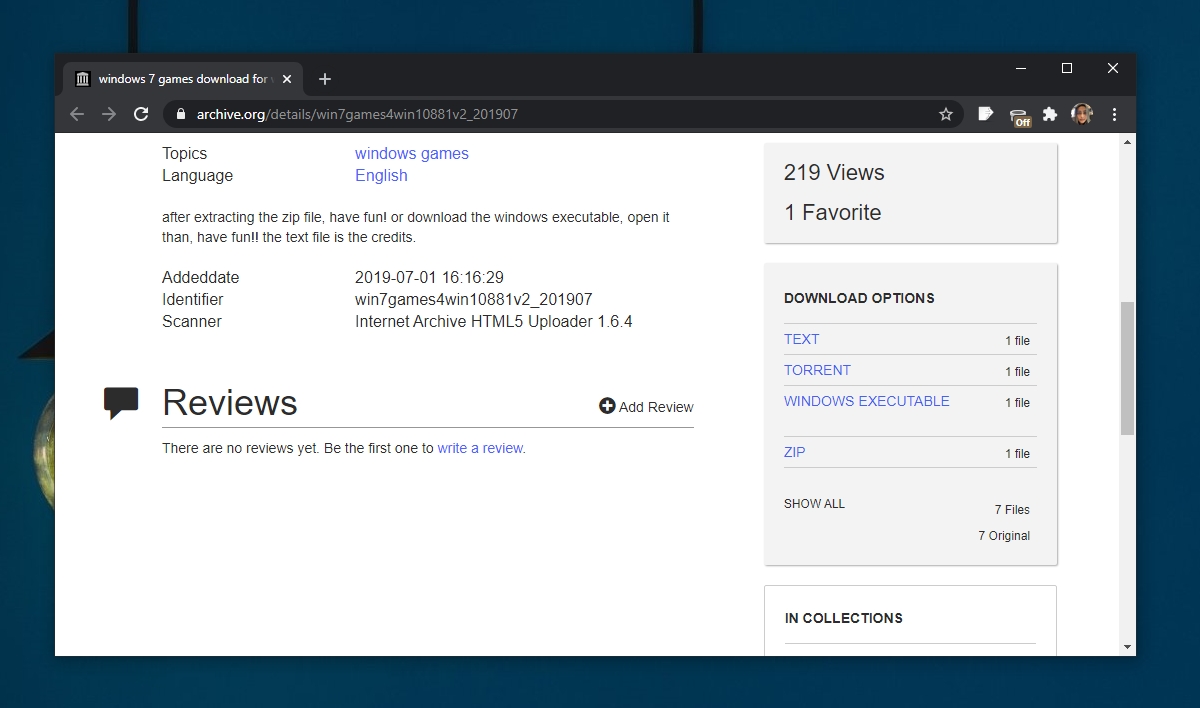Screen dimensions: 1200x708
Task: Click 1 file next to TEXT
Action: point(1017,341)
